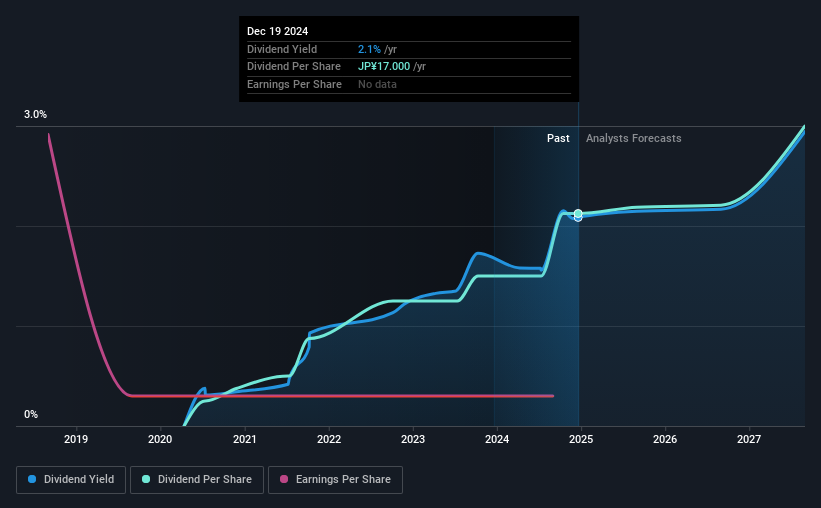Viewport: 821px width, 508px height.
Task: Click the 0% y-axis label
Action: click(31, 414)
